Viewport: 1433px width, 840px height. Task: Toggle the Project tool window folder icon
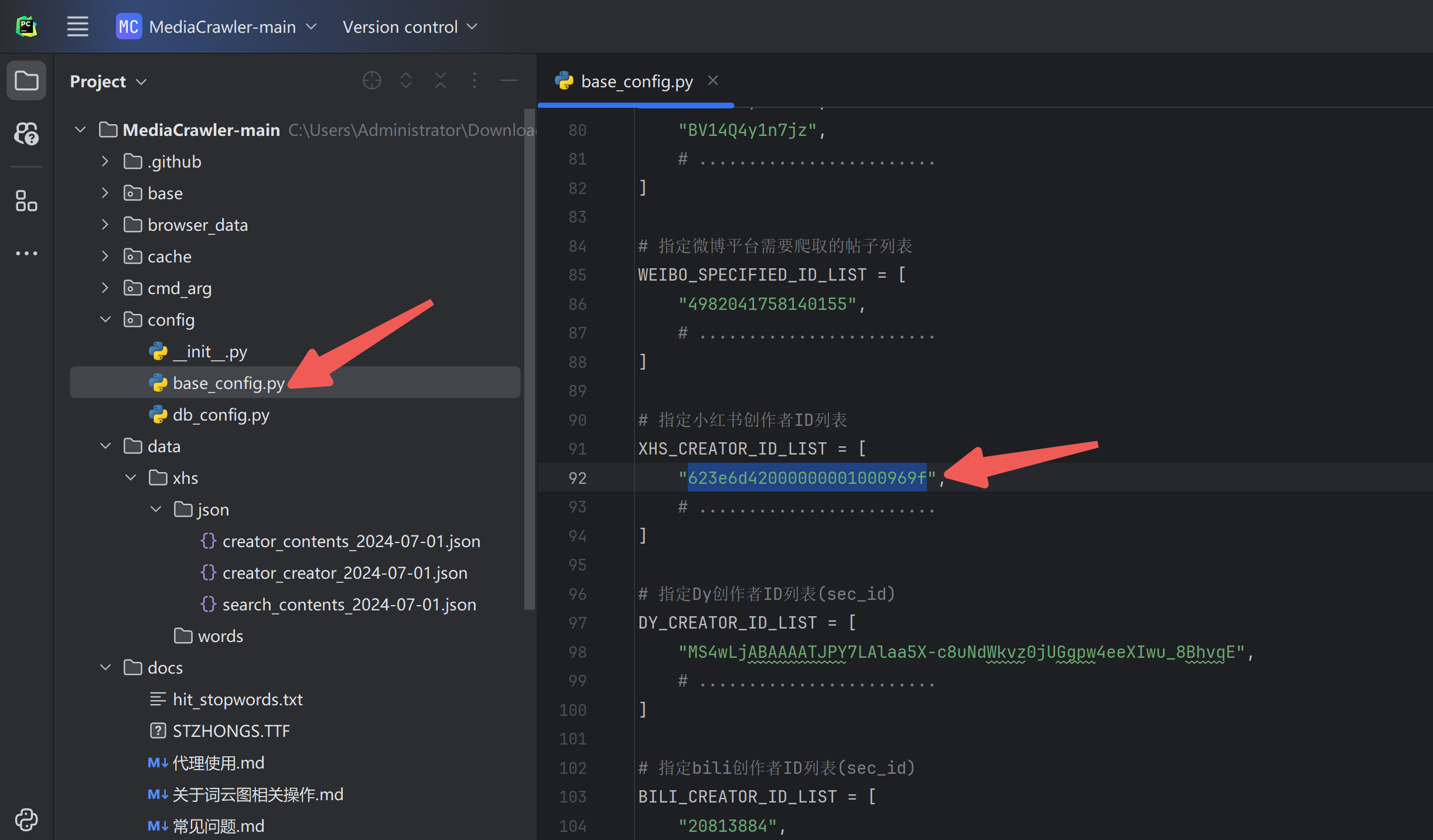pos(26,80)
